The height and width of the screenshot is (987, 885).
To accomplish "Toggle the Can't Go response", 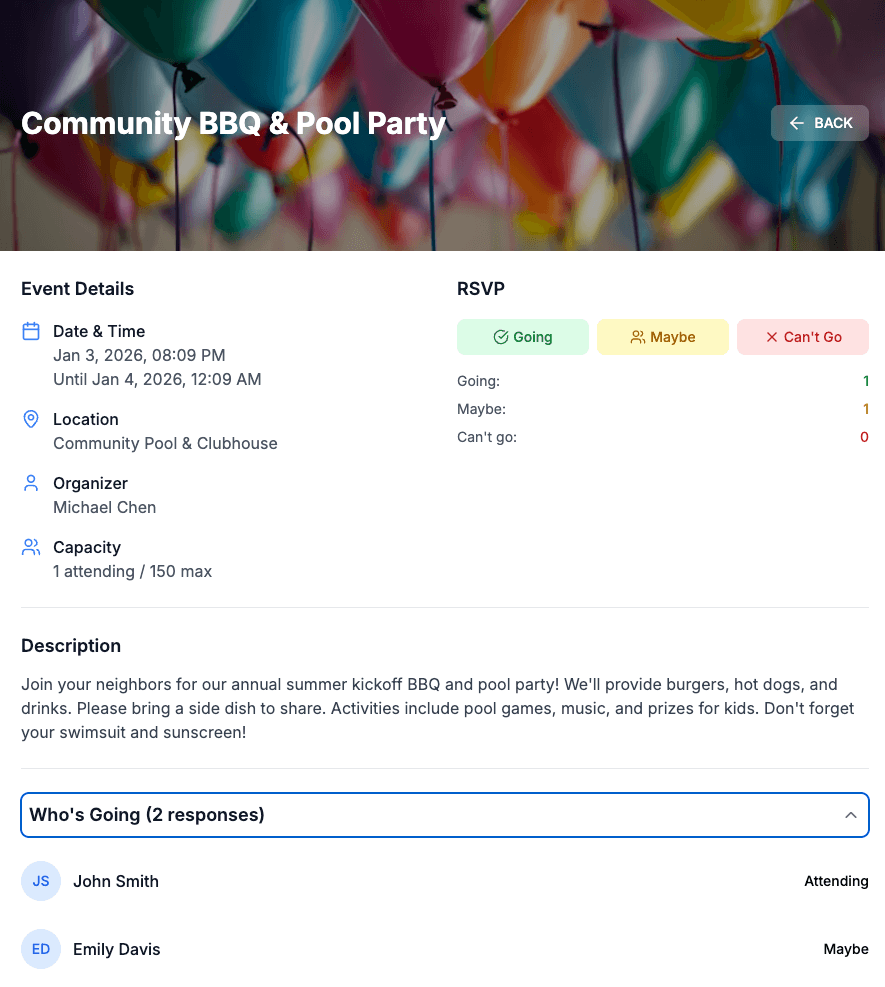I will pos(803,337).
